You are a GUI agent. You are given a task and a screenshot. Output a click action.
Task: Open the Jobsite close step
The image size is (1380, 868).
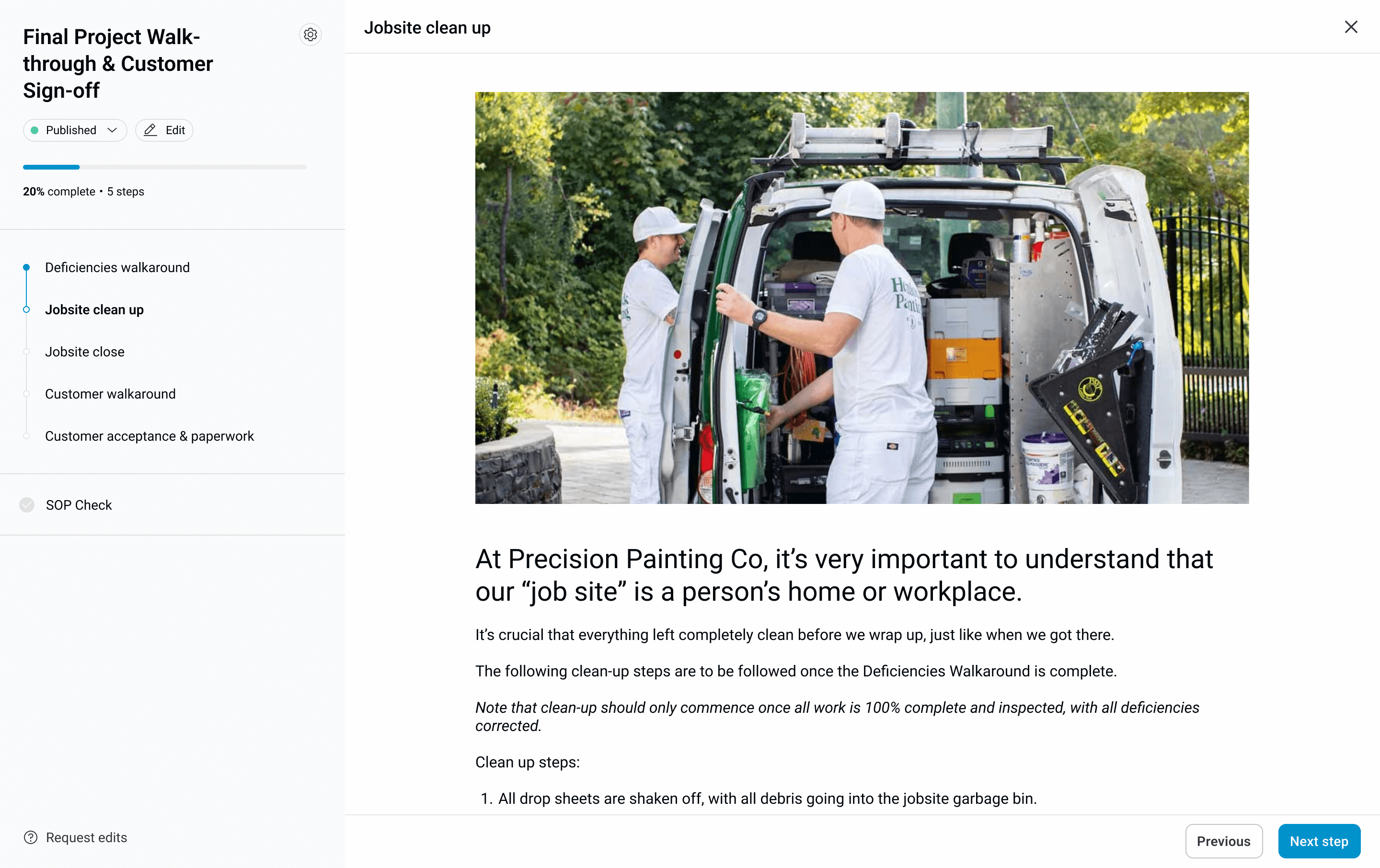pyautogui.click(x=85, y=352)
